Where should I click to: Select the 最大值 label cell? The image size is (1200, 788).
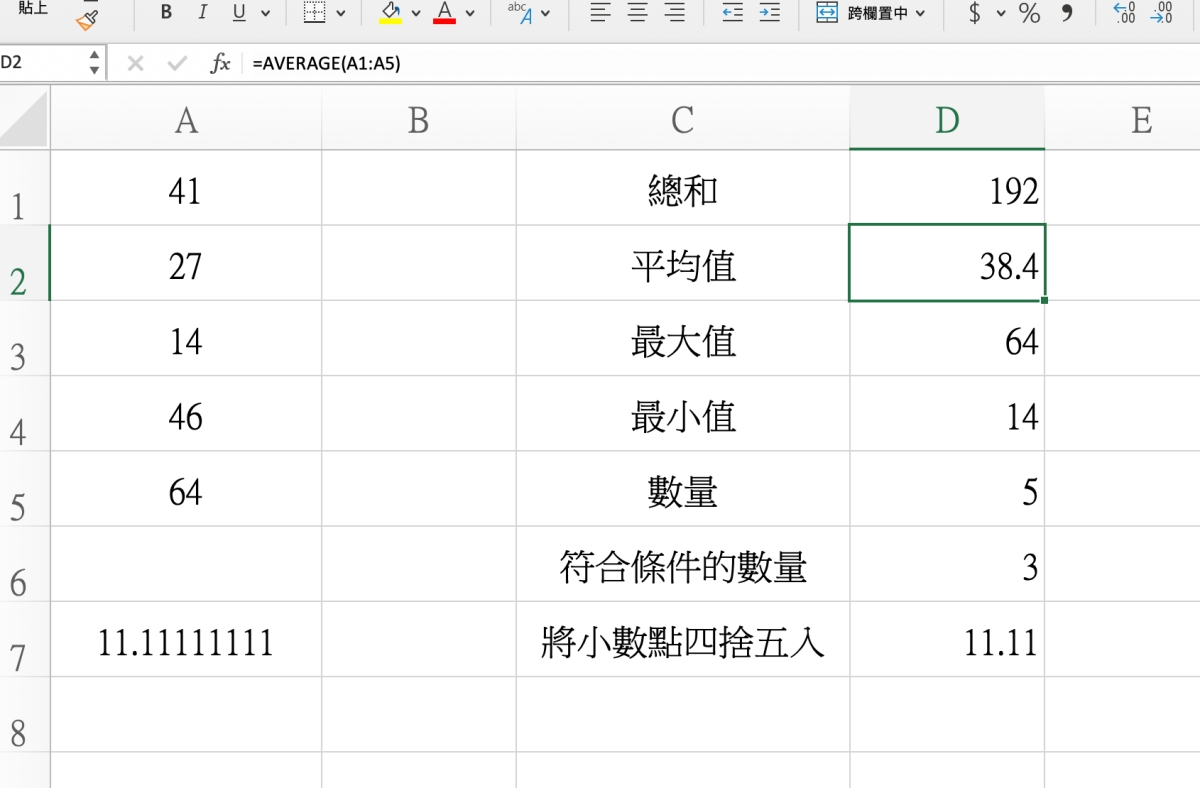click(683, 338)
